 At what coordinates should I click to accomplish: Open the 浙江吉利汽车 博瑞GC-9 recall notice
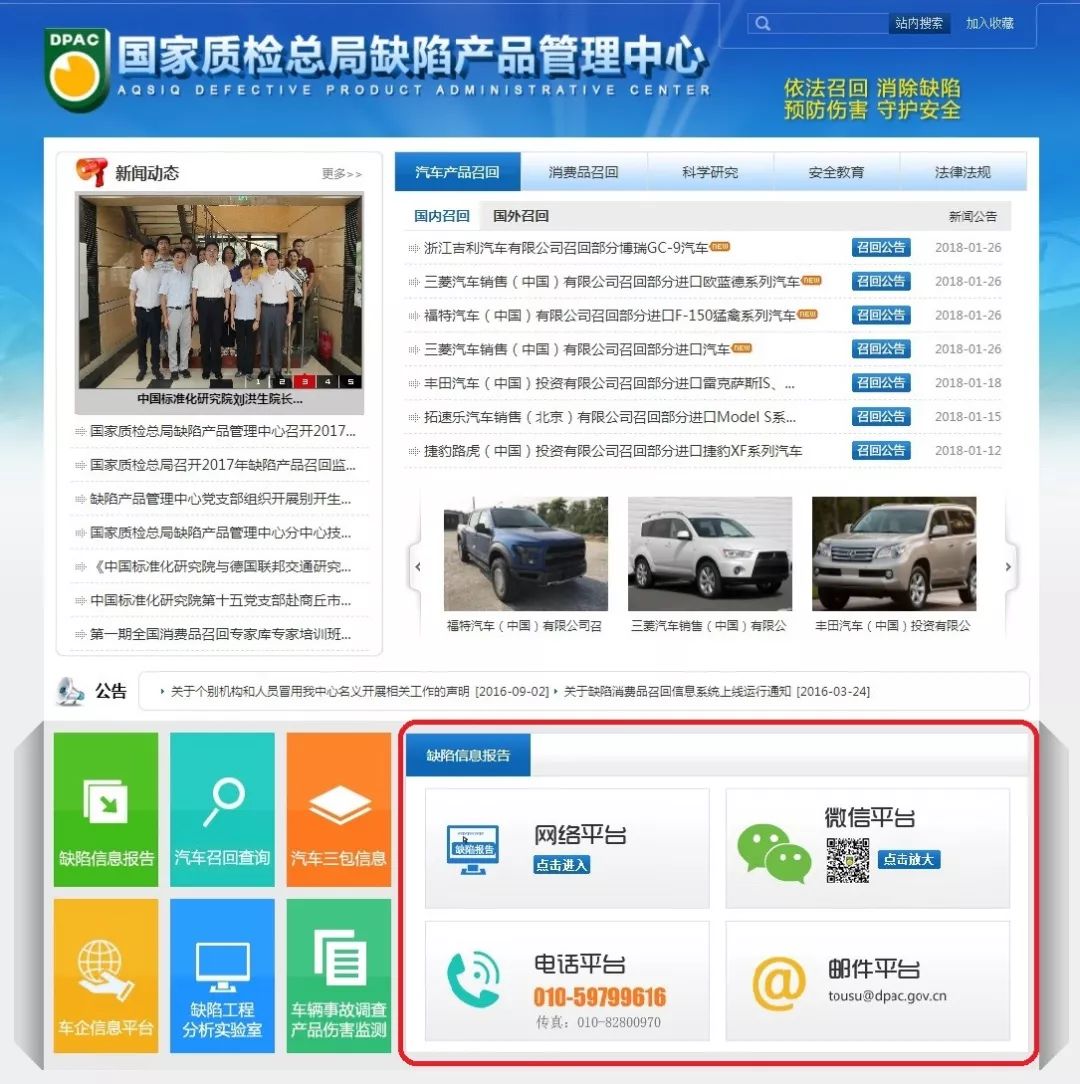pyautogui.click(x=566, y=247)
